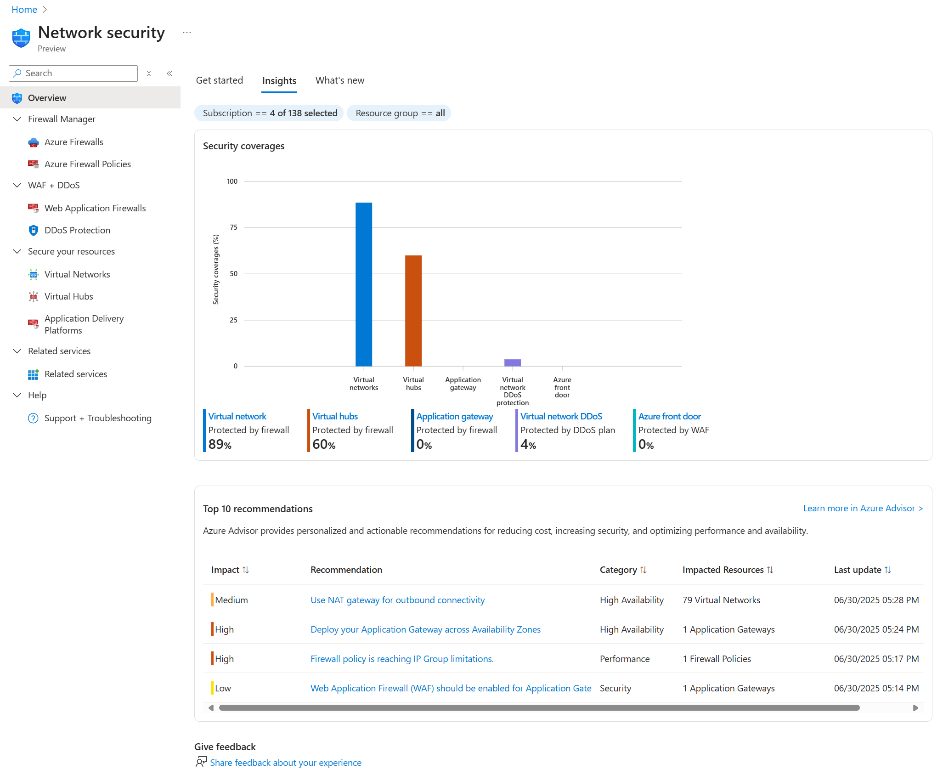Click Learn more in Azure Advisor
Screen dimensions: 943x775
863,509
